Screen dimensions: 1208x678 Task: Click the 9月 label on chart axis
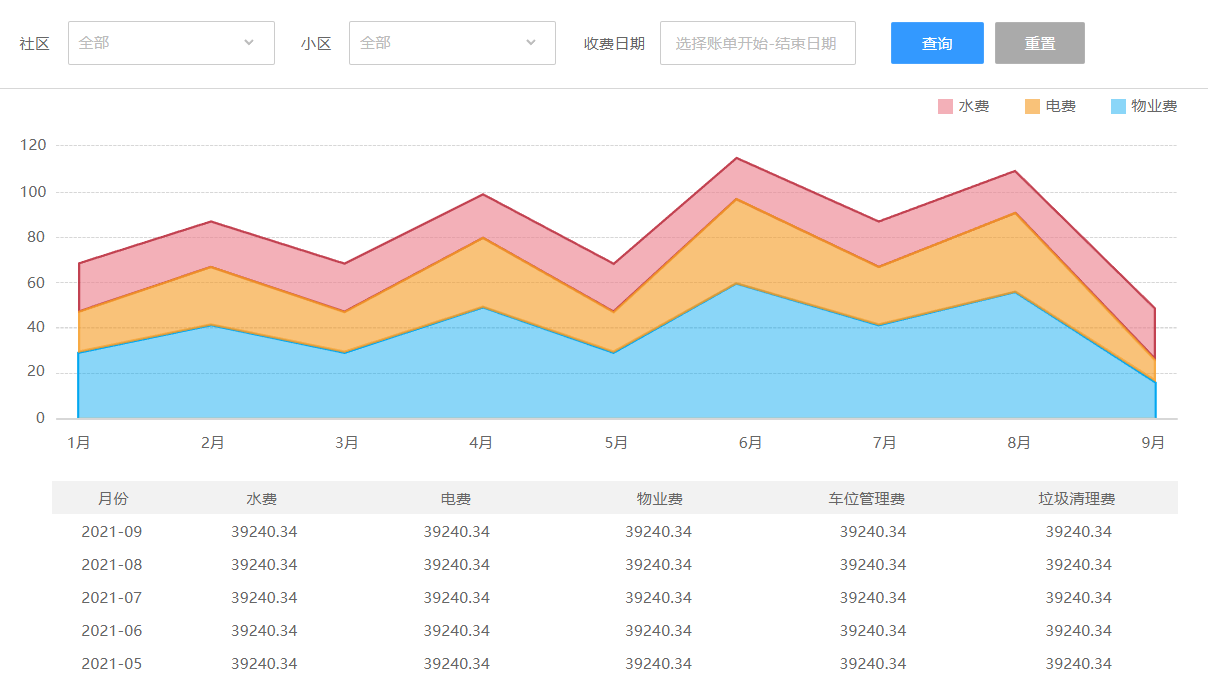click(x=1153, y=442)
